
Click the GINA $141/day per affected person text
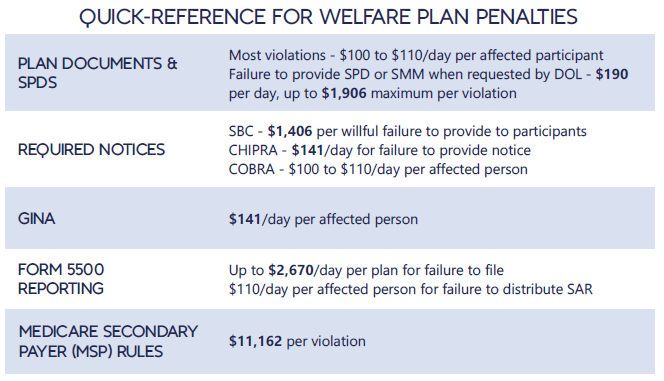(323, 219)
